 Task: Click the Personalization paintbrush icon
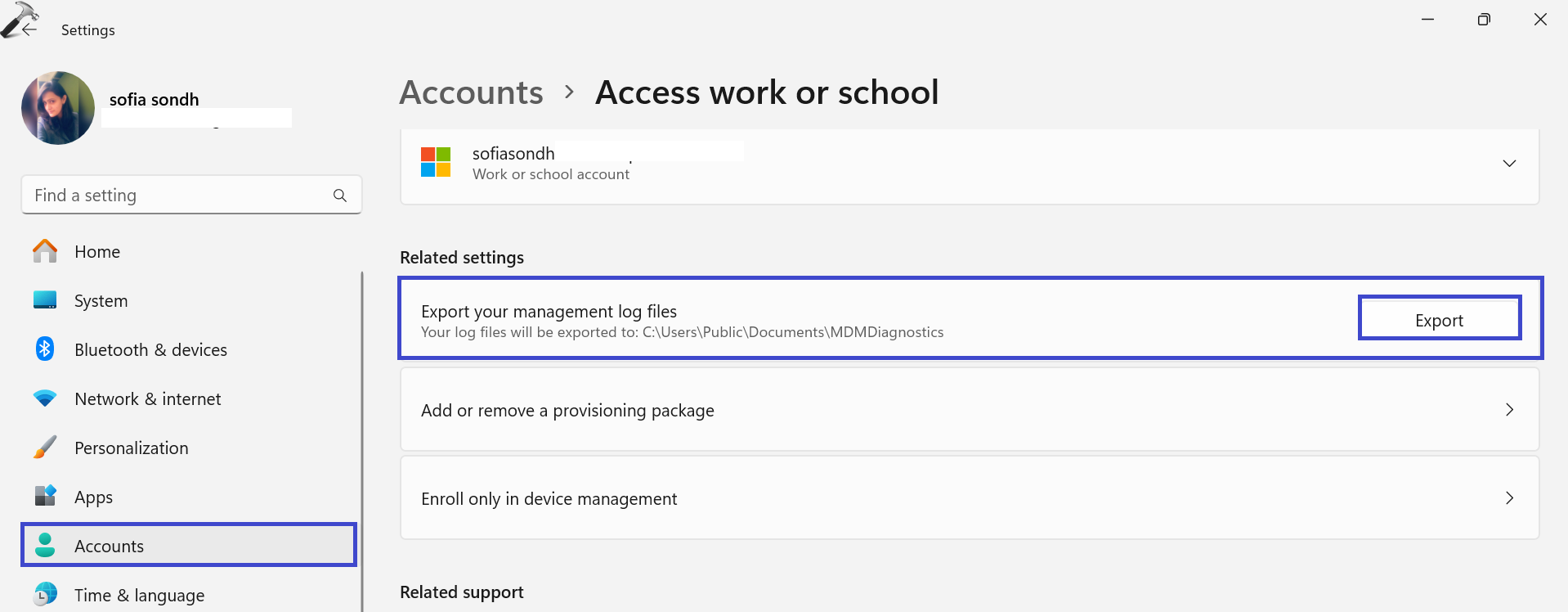point(45,448)
